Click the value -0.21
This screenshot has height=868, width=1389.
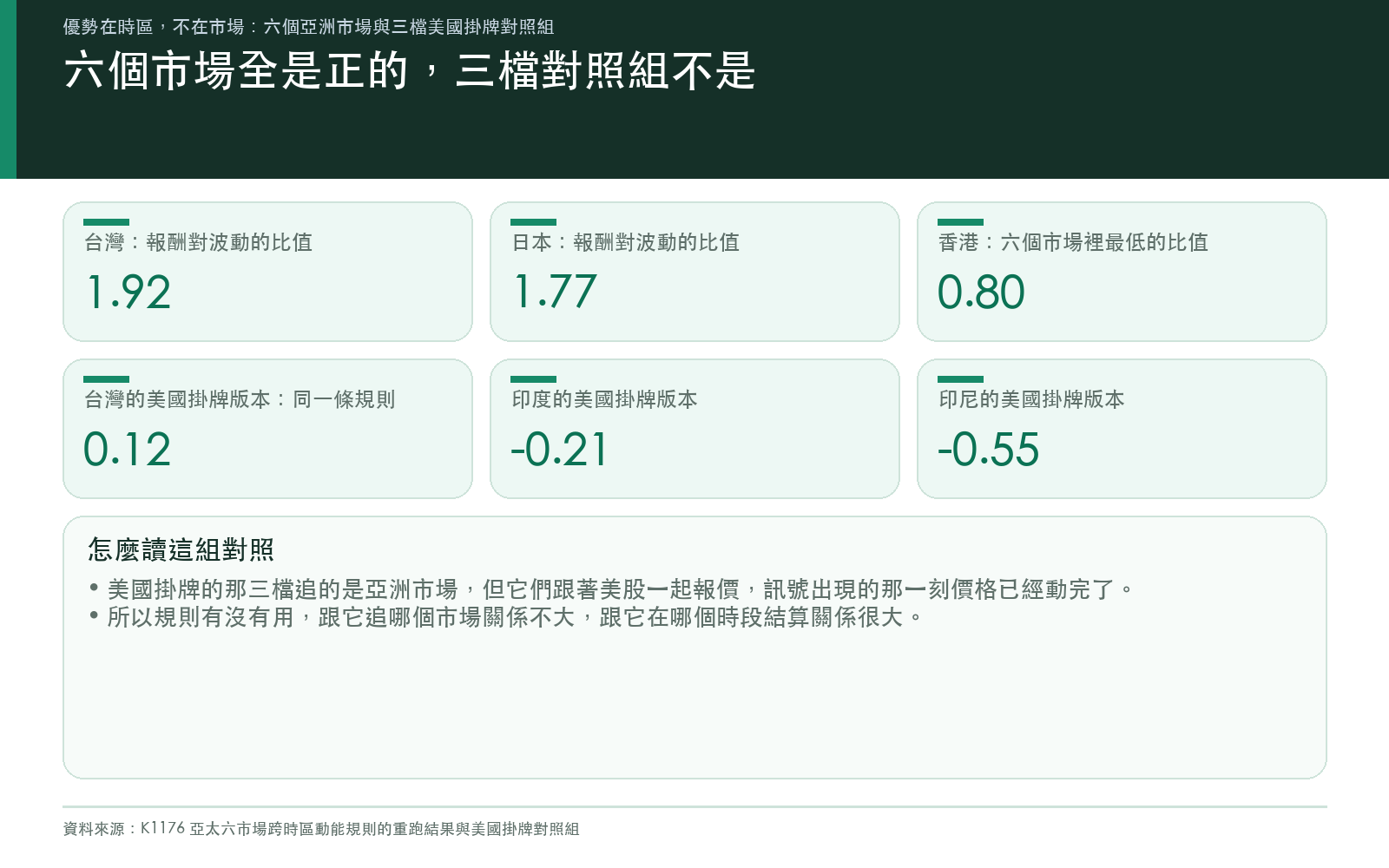(559, 450)
